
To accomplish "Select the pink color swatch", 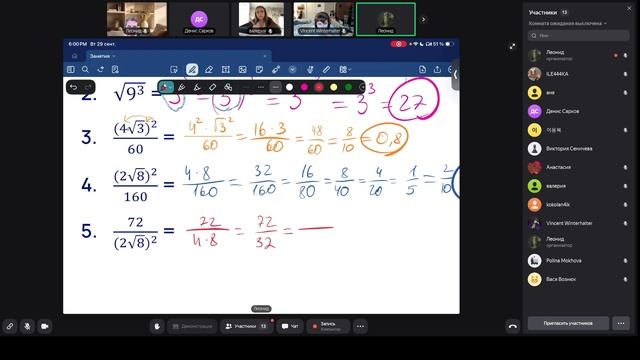I will (304, 87).
